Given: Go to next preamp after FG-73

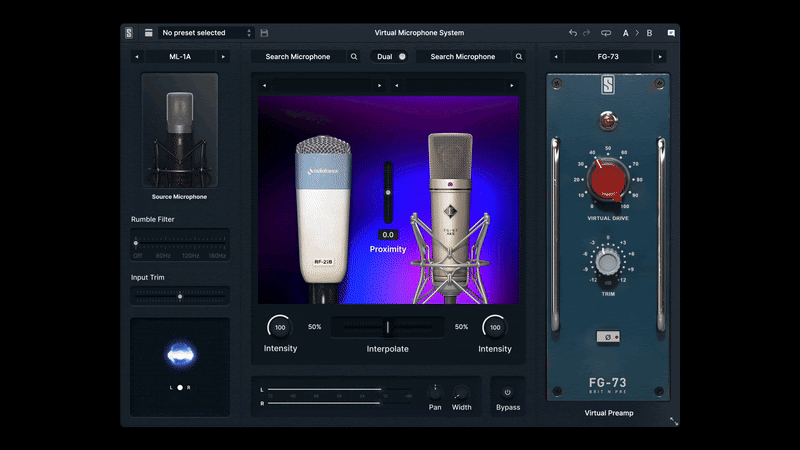Looking at the screenshot, I should (660, 57).
